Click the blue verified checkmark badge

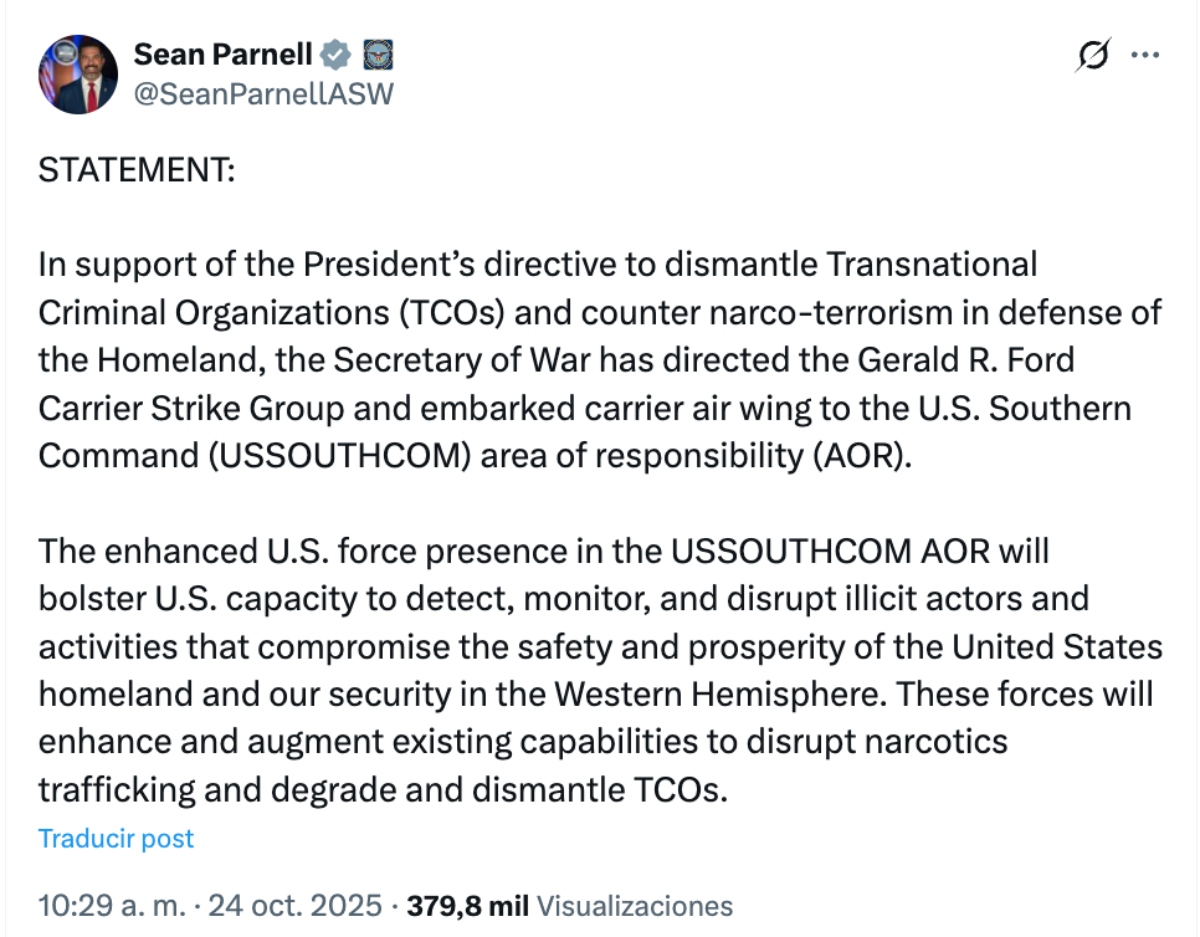(x=339, y=54)
